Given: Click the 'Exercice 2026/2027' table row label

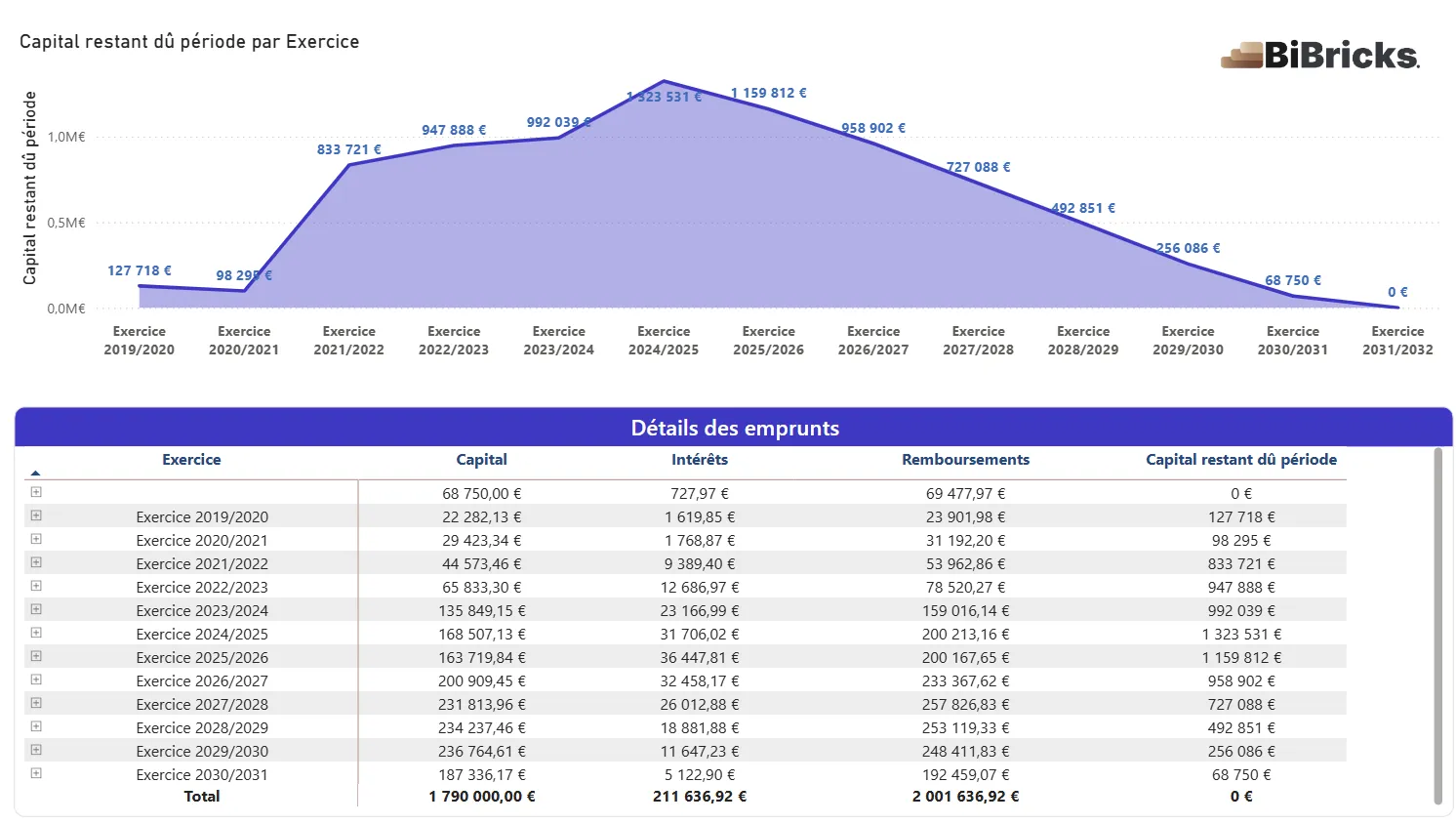Looking at the screenshot, I should pos(202,681).
